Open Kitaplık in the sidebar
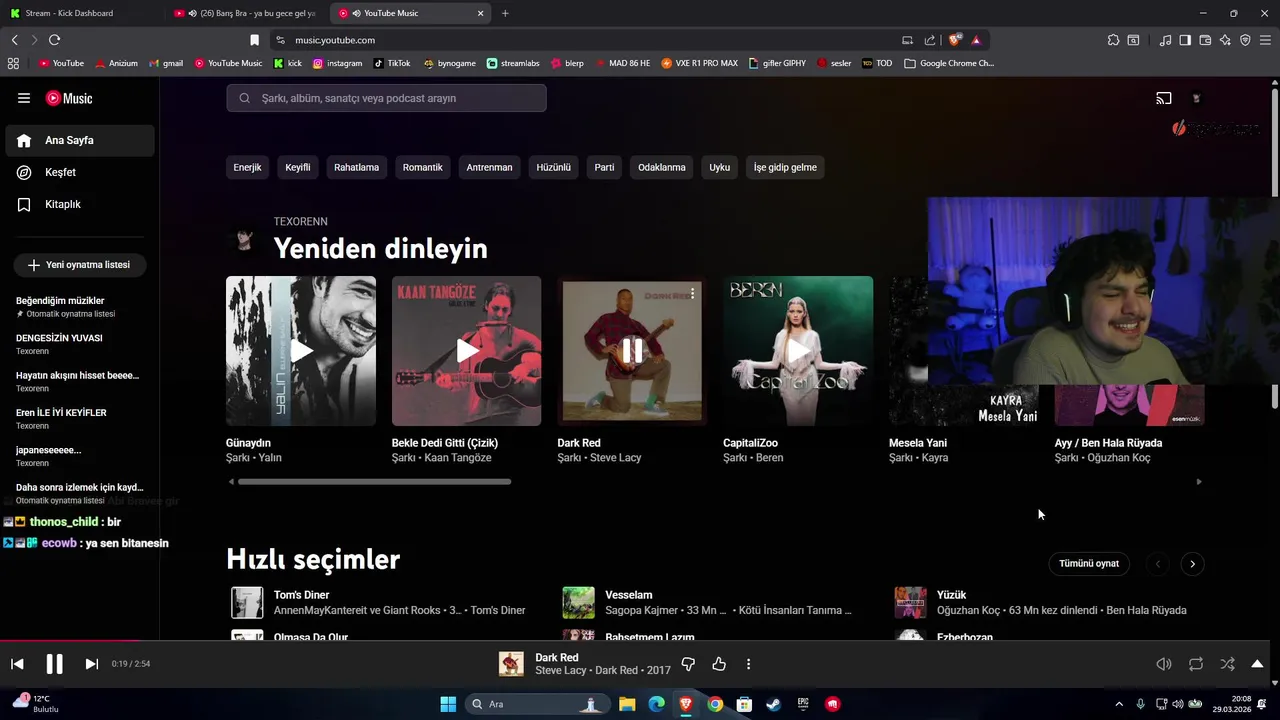The width and height of the screenshot is (1280, 720). coord(80,205)
